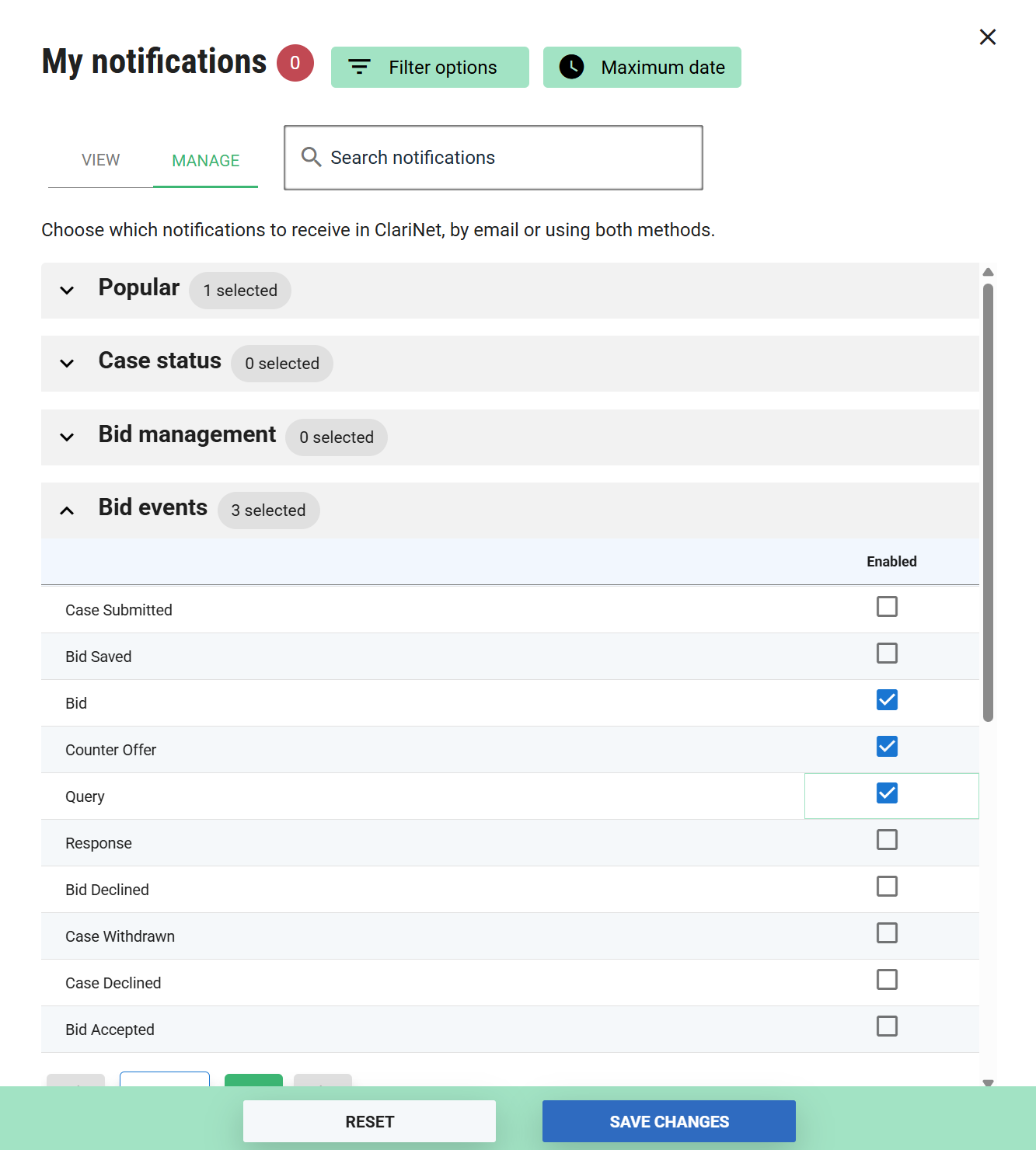This screenshot has width=1036, height=1150.
Task: Switch to the VIEW tab
Action: coord(101,160)
